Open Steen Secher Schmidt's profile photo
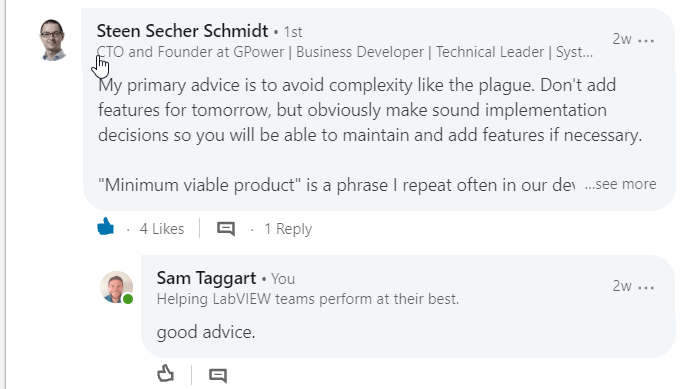695x389 pixels. pos(52,39)
